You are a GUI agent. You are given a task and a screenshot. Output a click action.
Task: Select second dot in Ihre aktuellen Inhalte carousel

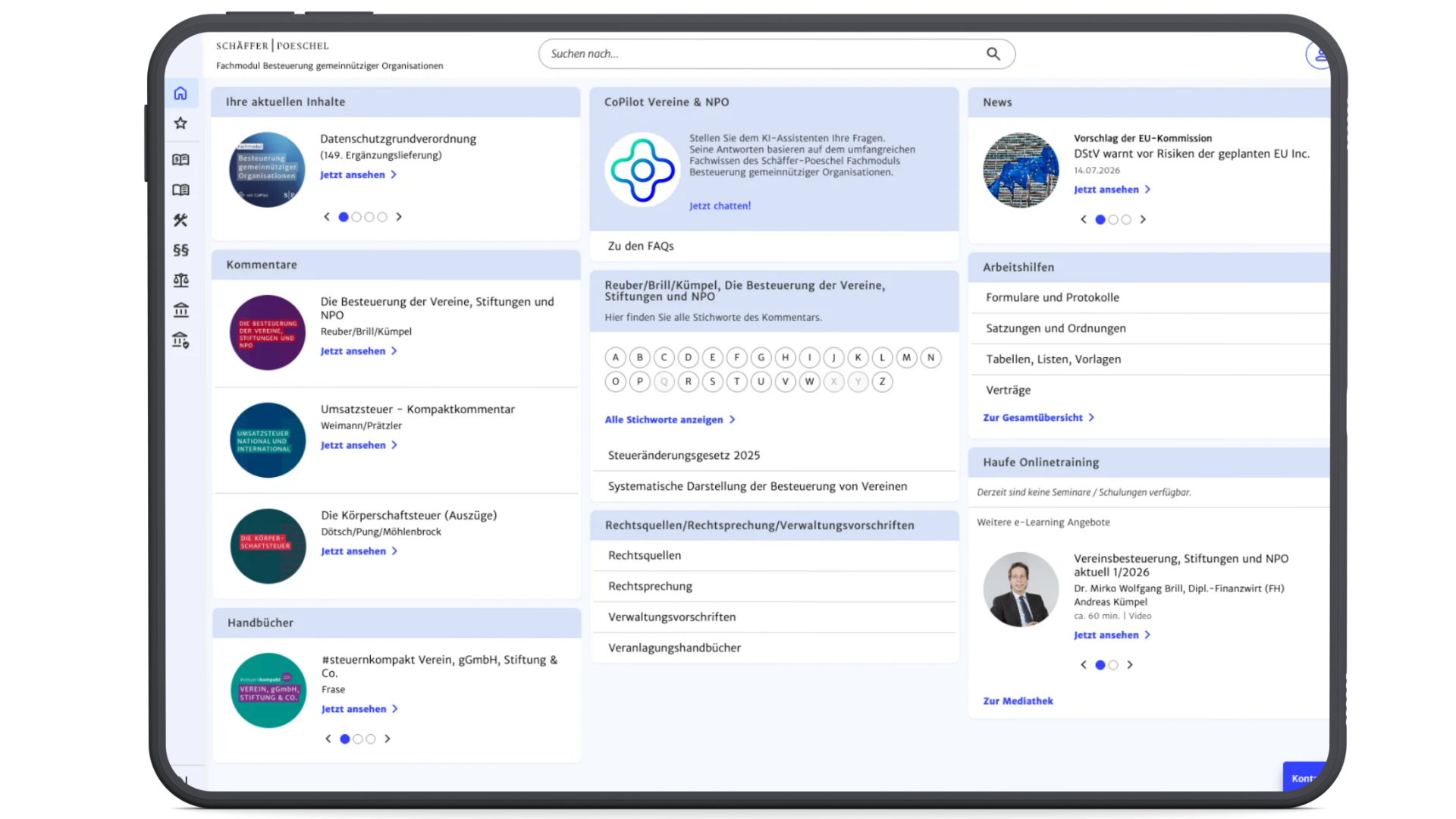[x=356, y=217]
